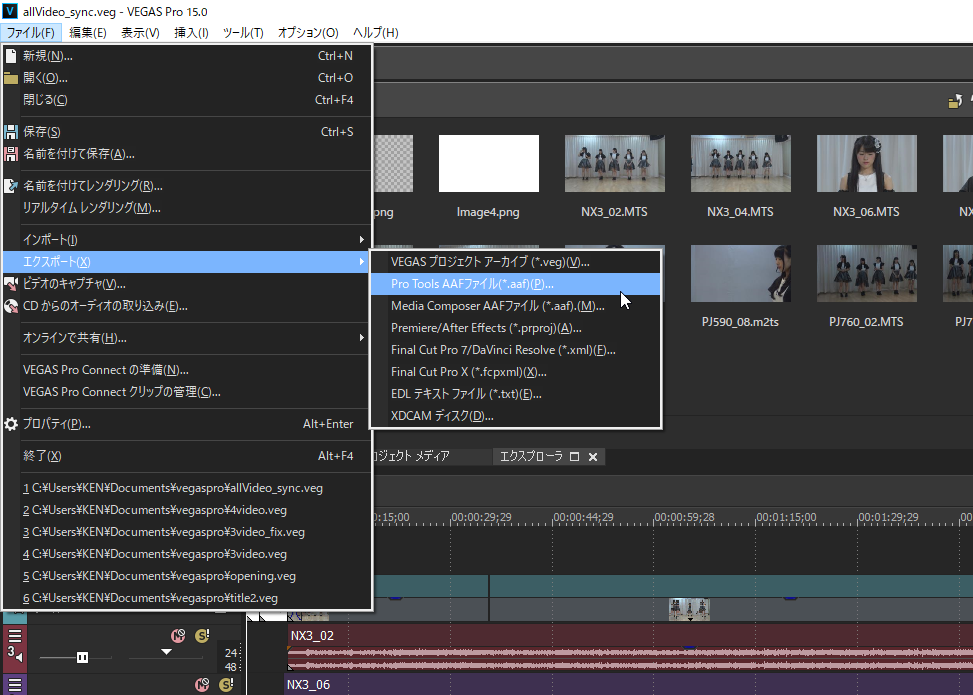Open the ファイル(F) menu
The image size is (973, 695).
pos(30,33)
